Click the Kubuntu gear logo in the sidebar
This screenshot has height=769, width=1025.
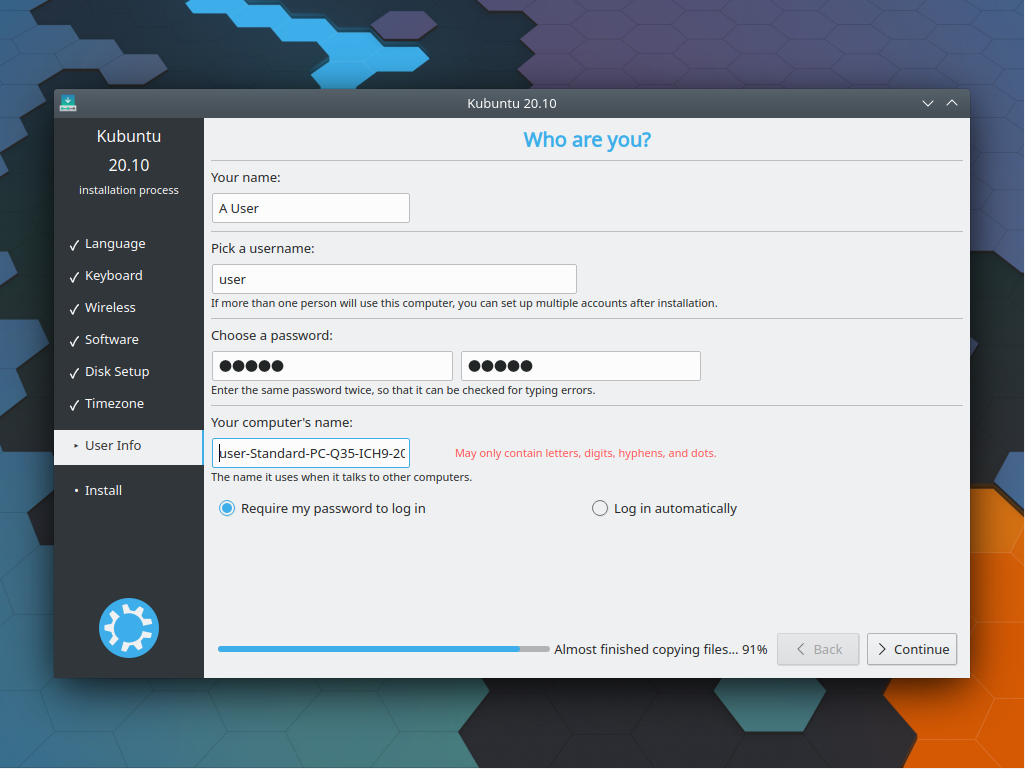(129, 628)
